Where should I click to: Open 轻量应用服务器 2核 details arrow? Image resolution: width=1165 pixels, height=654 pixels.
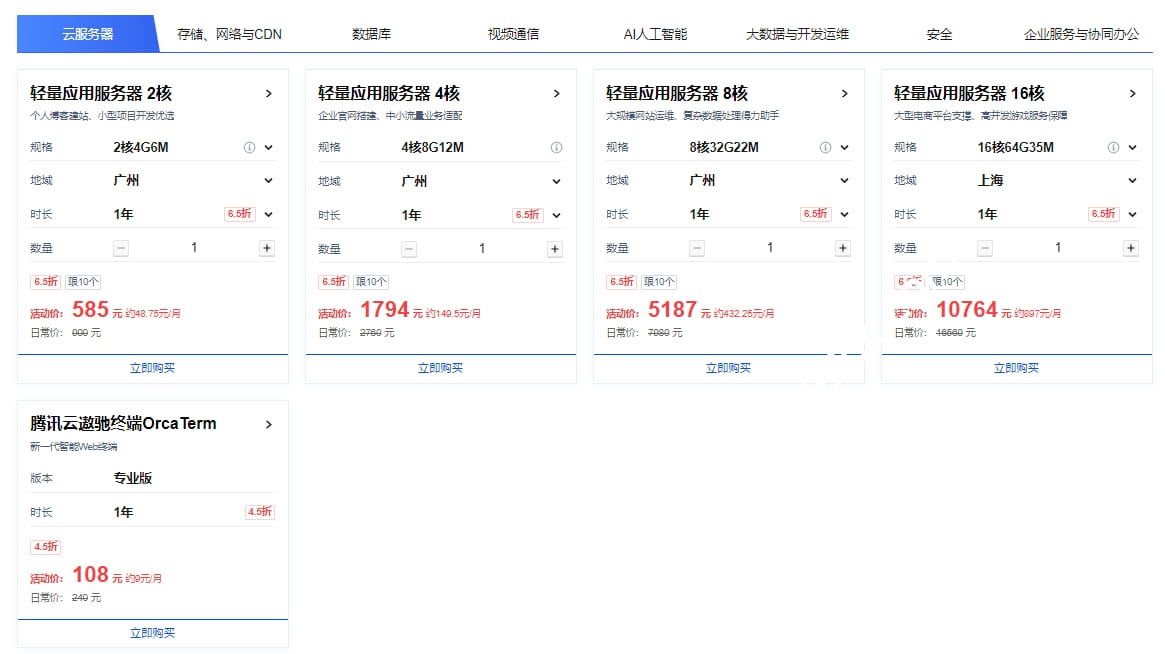click(268, 94)
